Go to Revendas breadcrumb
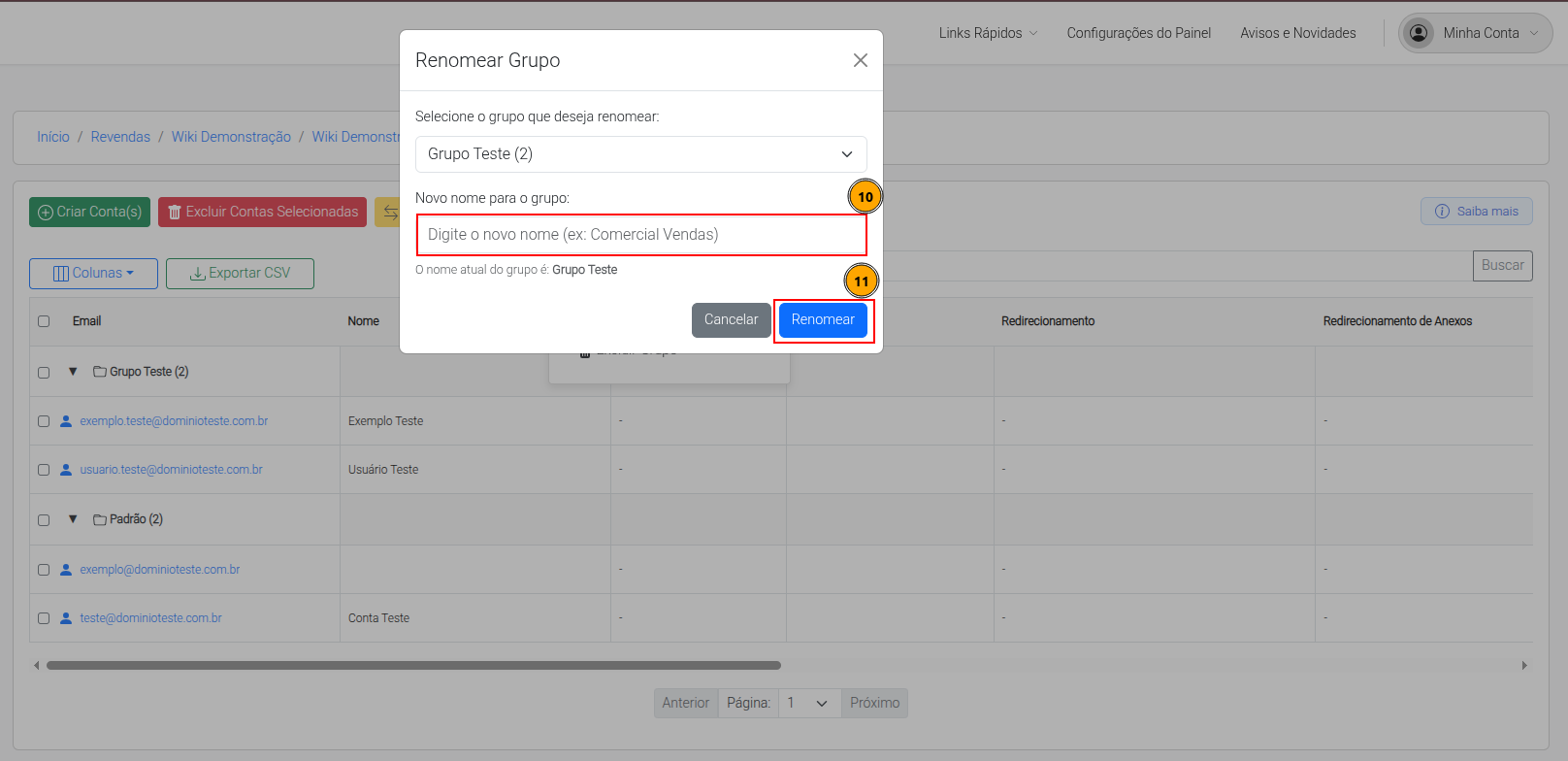 [x=120, y=137]
